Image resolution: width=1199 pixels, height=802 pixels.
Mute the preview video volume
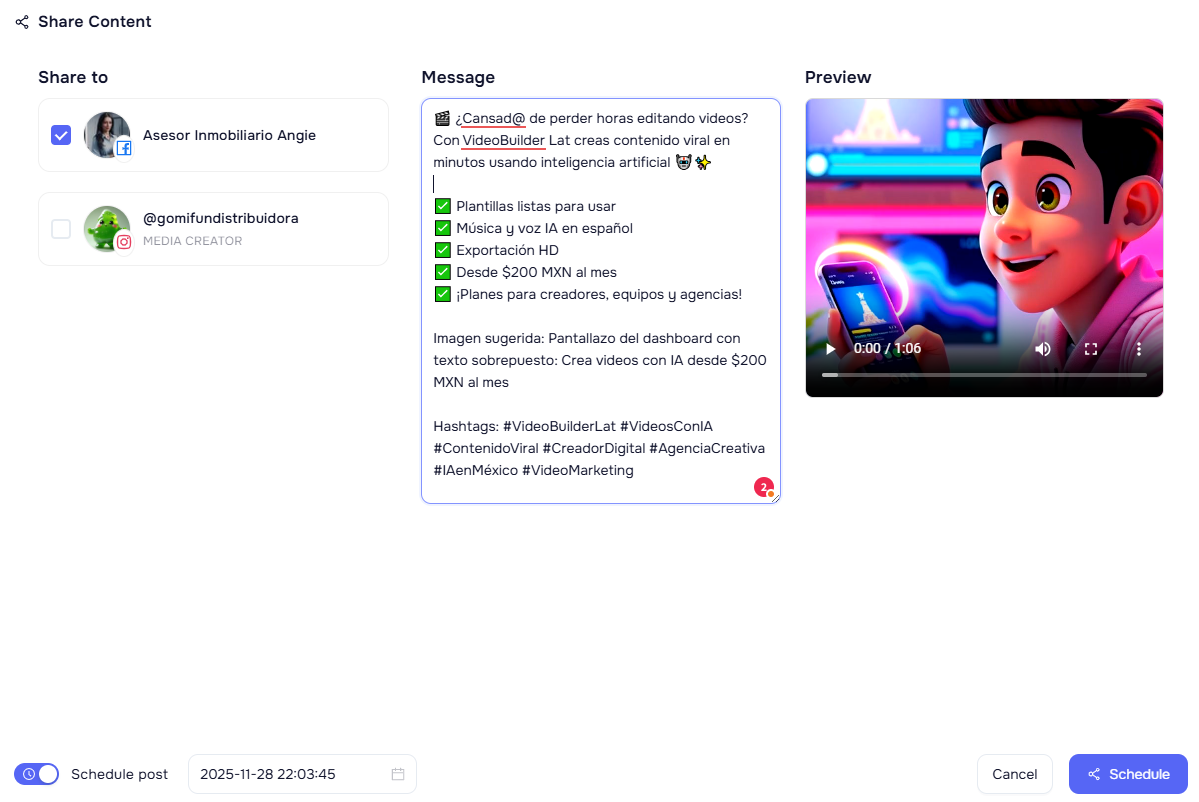coord(1043,349)
